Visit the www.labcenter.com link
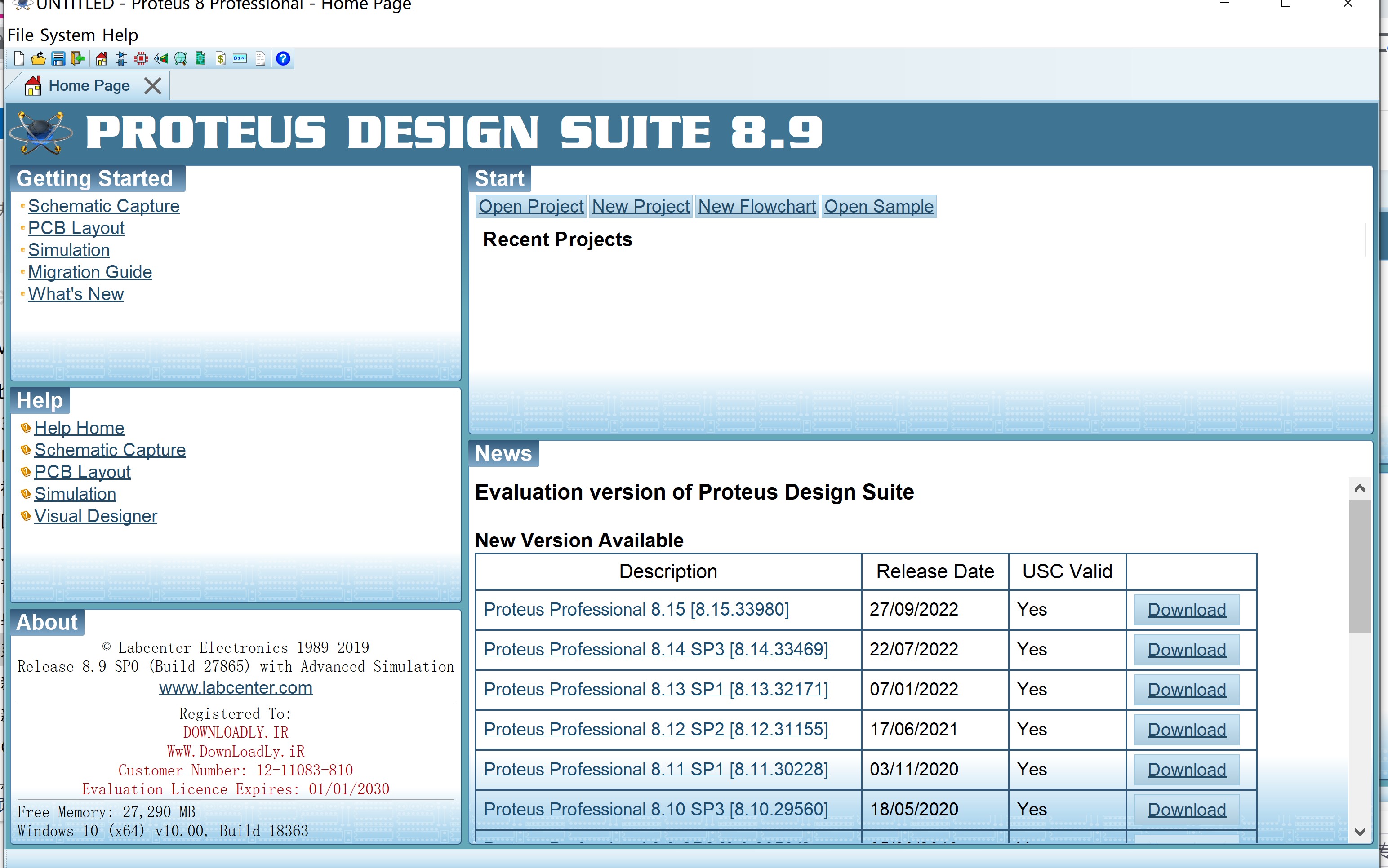Viewport: 1388px width, 868px height. [x=236, y=687]
